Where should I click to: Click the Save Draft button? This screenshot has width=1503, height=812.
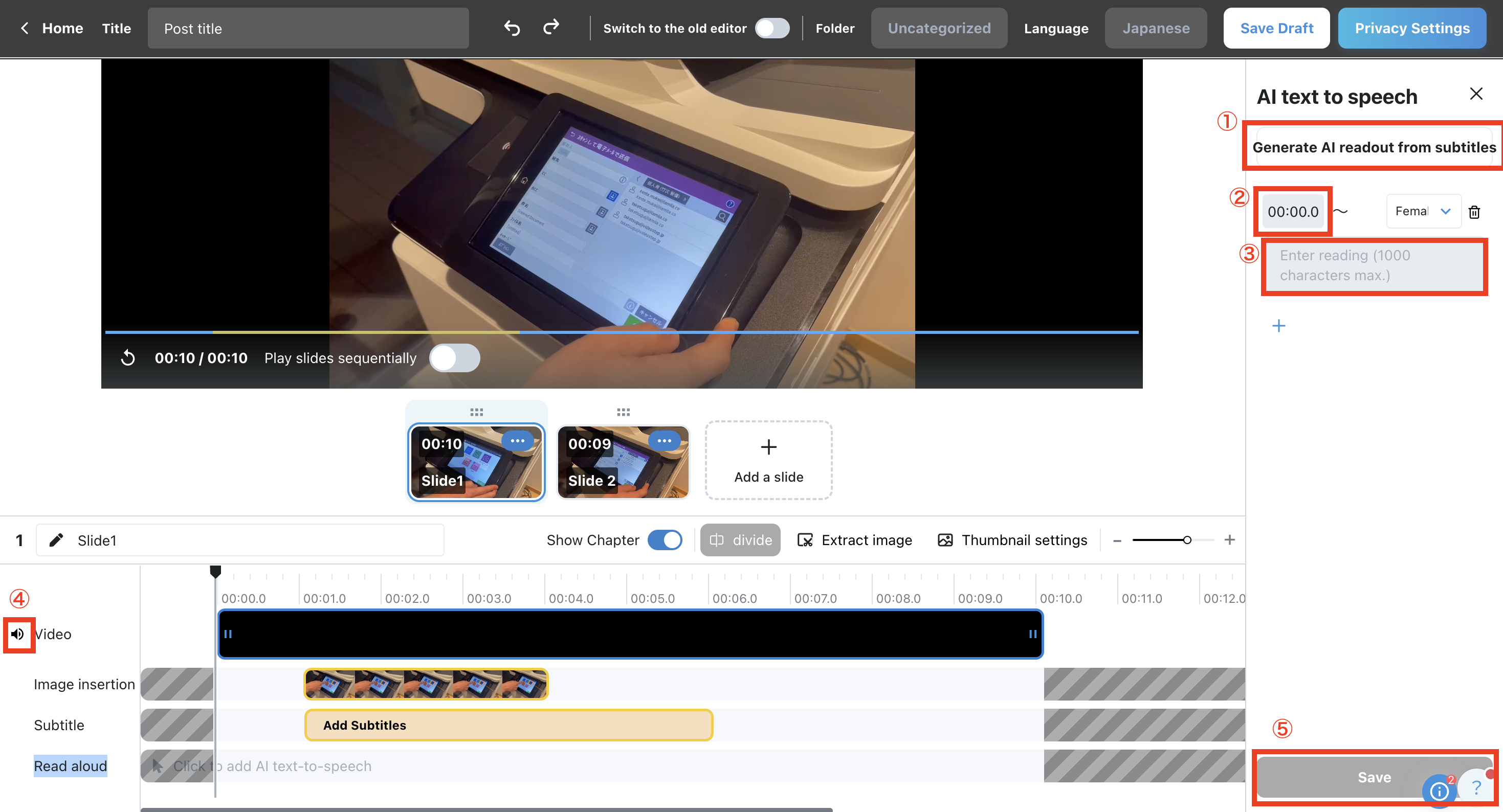pyautogui.click(x=1276, y=28)
